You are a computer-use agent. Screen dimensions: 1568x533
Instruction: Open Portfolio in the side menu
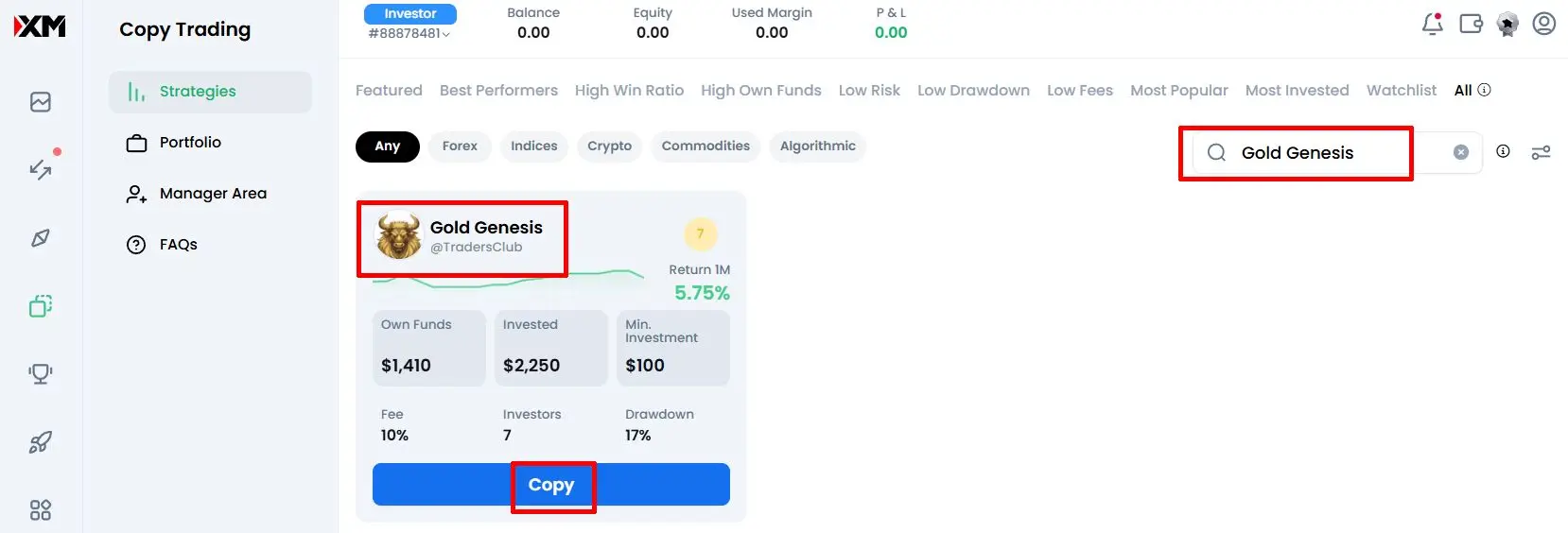[x=190, y=143]
